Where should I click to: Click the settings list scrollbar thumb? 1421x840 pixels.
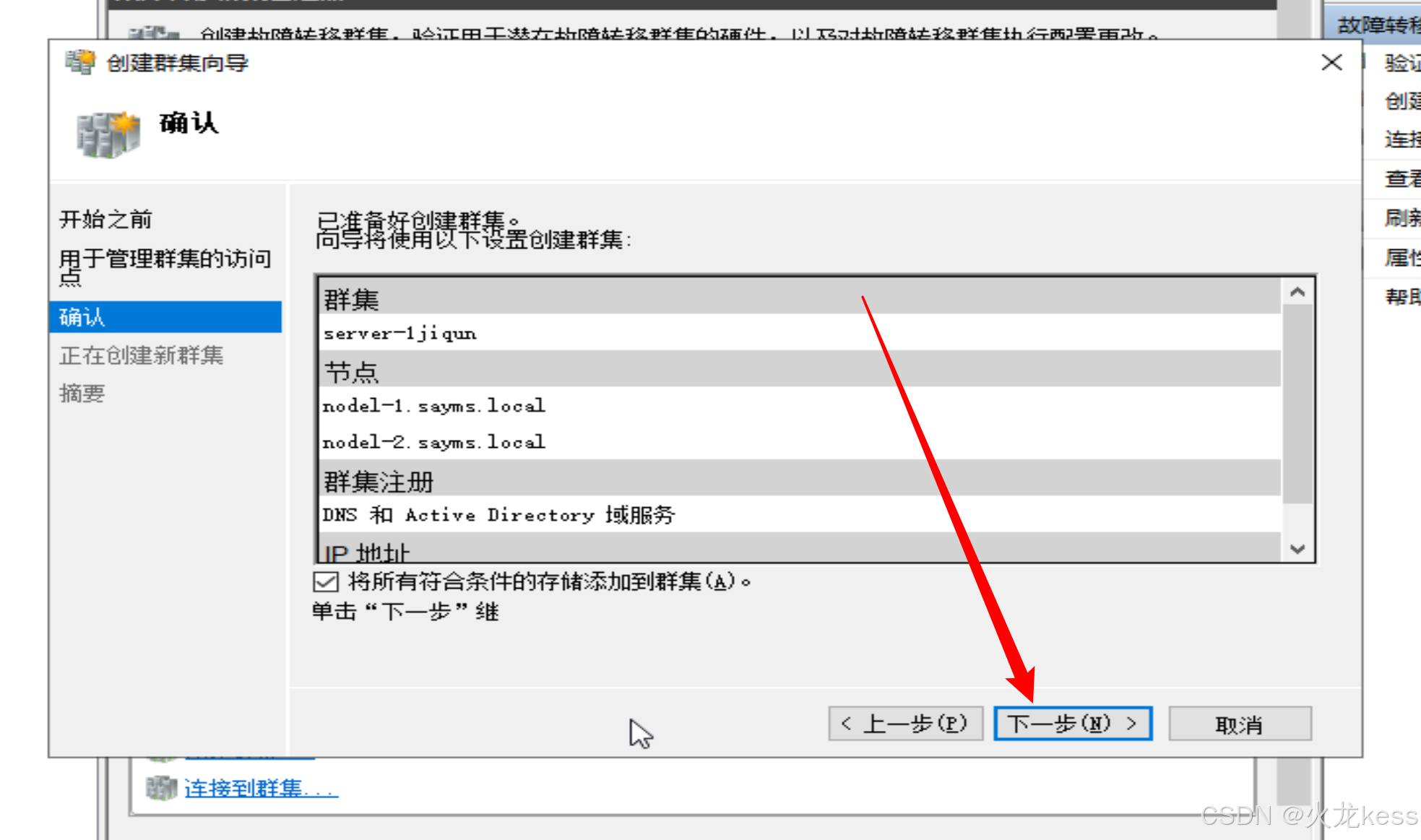coord(1297,404)
